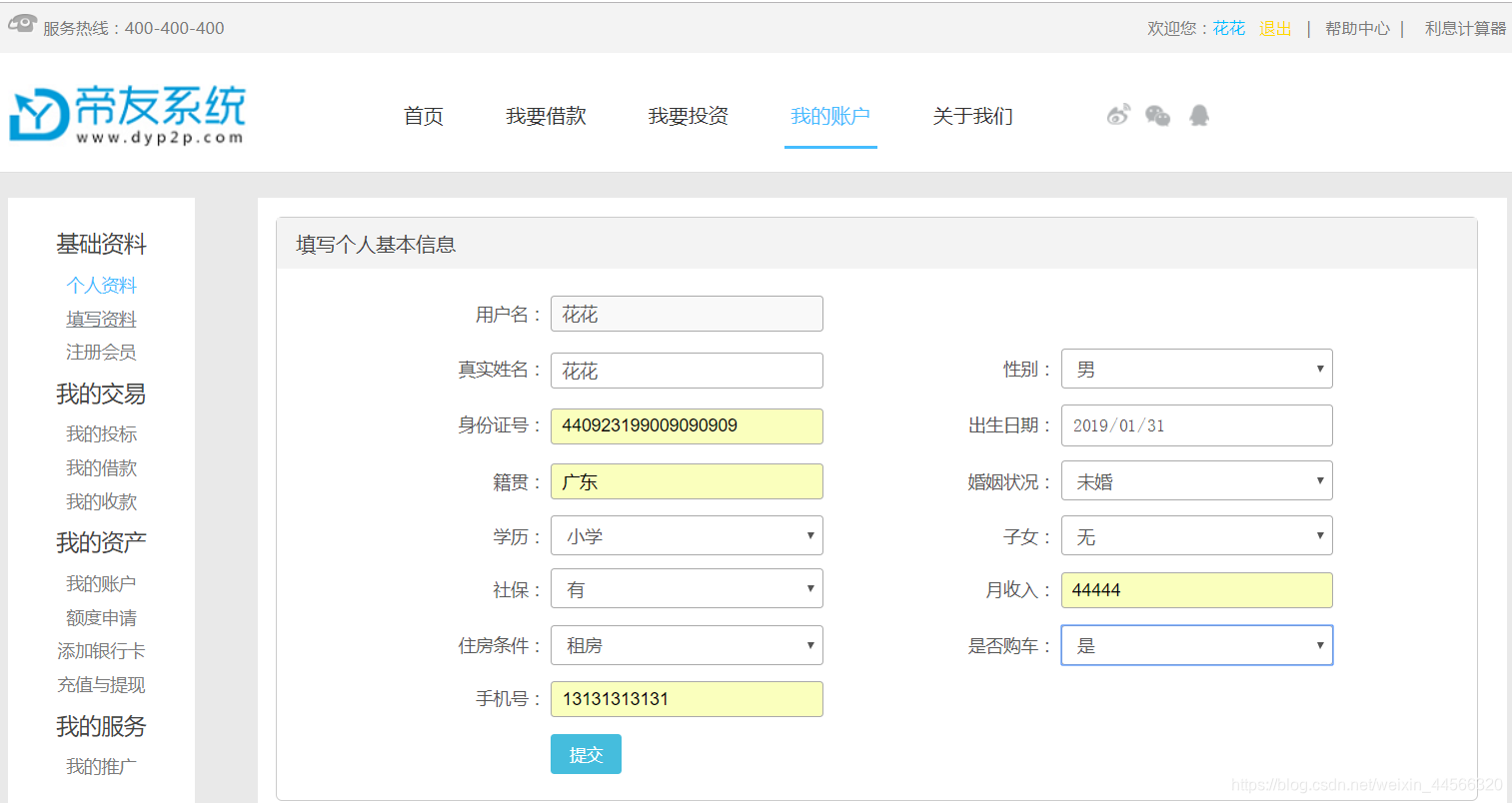Open the 我要投资 nav item
1512x803 pixels.
click(688, 116)
